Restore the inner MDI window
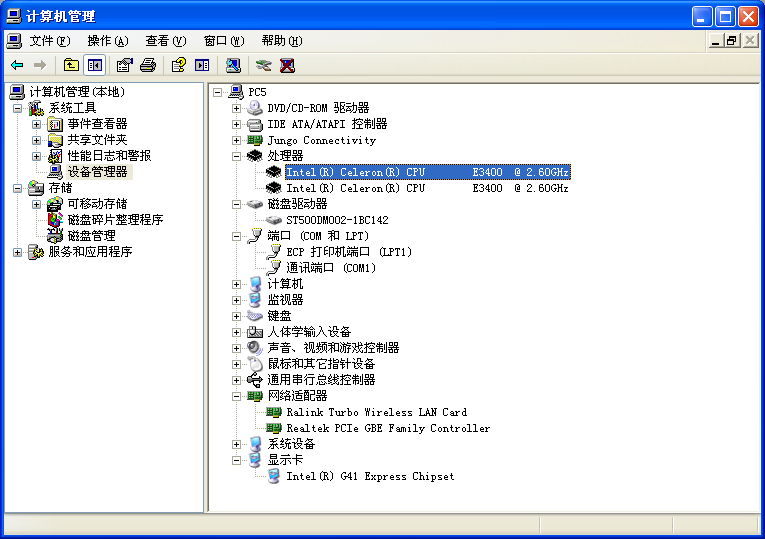765x539 pixels. (732, 41)
